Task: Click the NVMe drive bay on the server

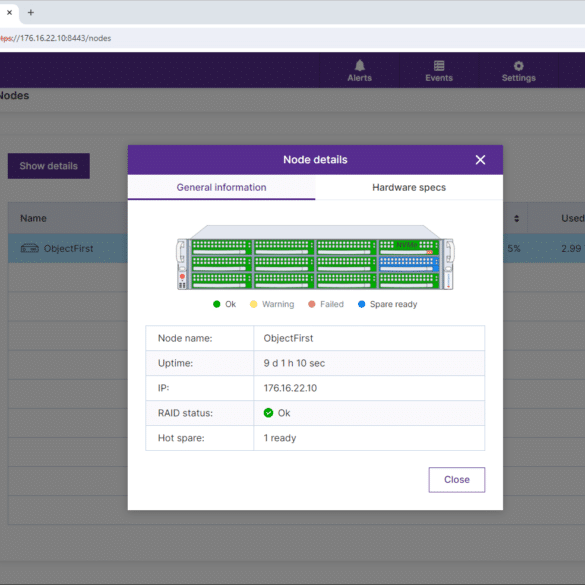Action: coord(409,247)
